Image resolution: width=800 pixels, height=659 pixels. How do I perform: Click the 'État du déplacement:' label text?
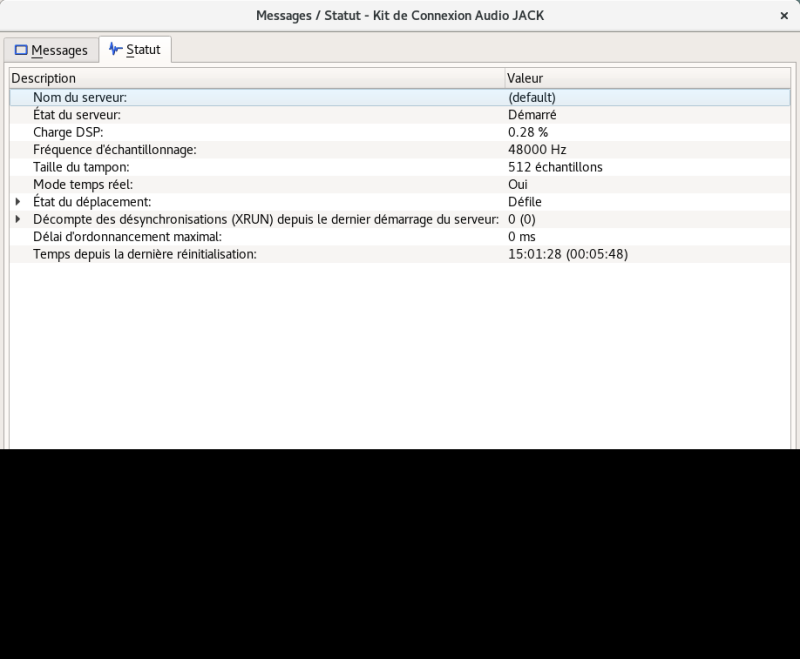coord(92,201)
